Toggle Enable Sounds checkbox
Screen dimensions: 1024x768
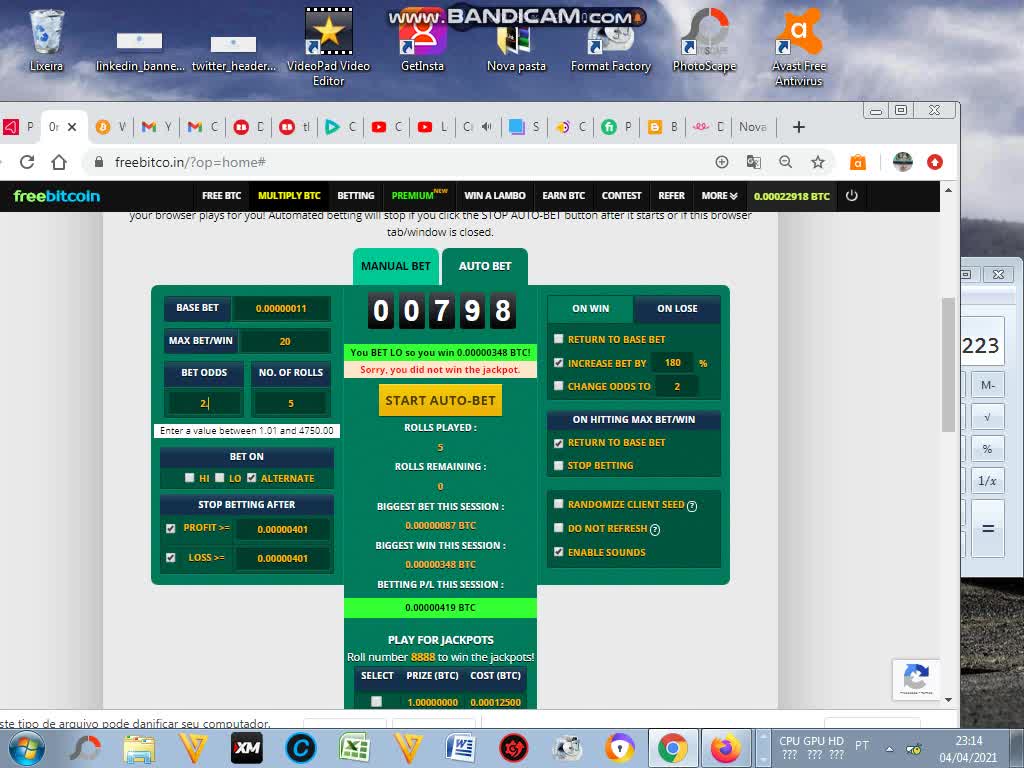pos(558,552)
